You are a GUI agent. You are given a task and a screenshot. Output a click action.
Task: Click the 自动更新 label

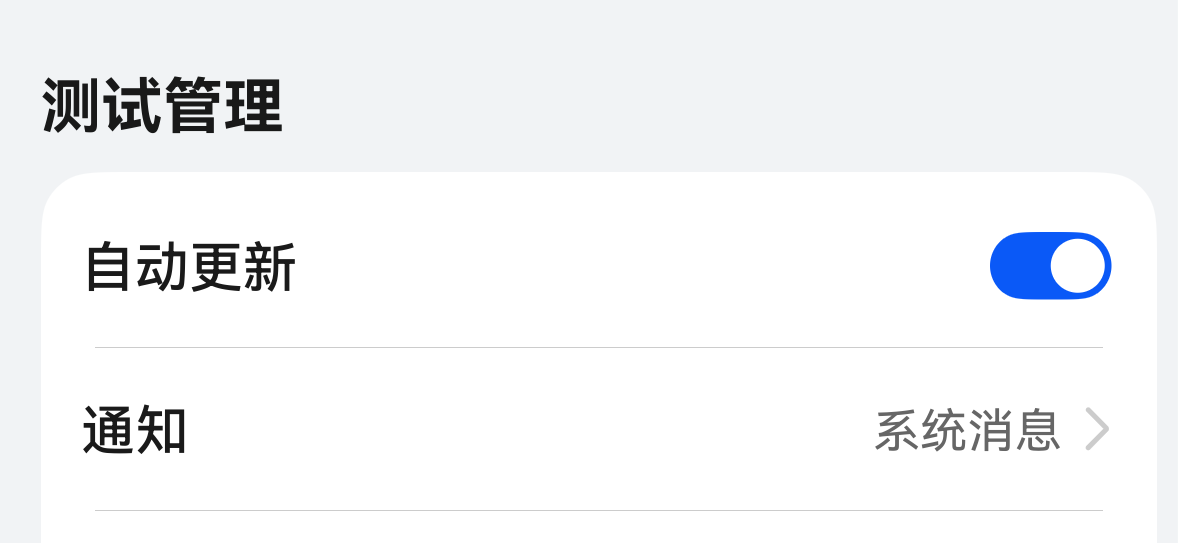point(190,268)
